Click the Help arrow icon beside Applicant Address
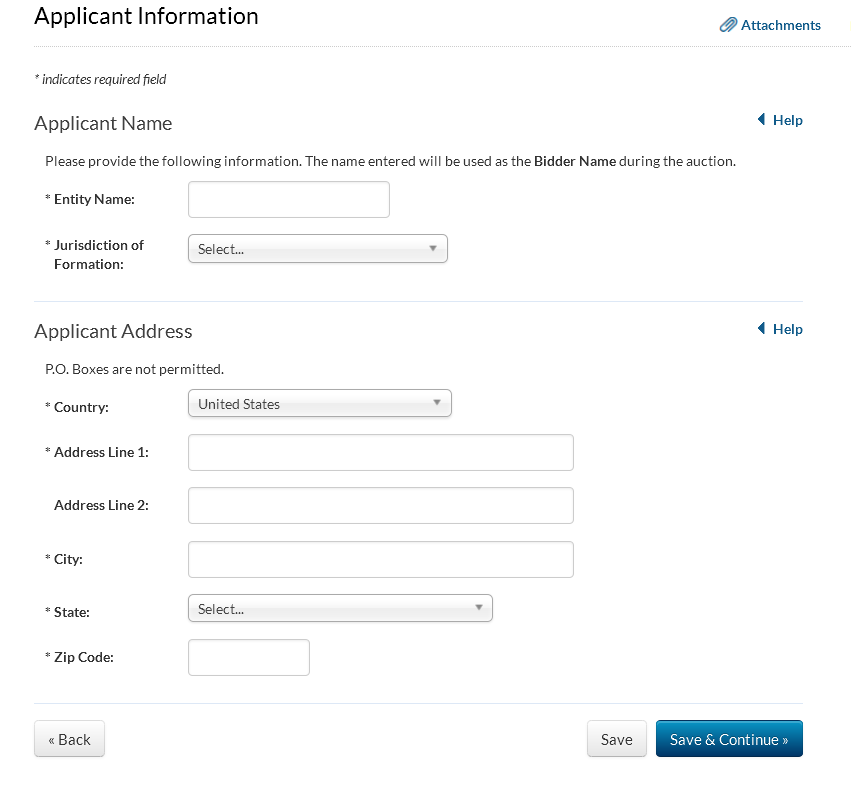Viewport: 851px width, 787px height. point(762,329)
